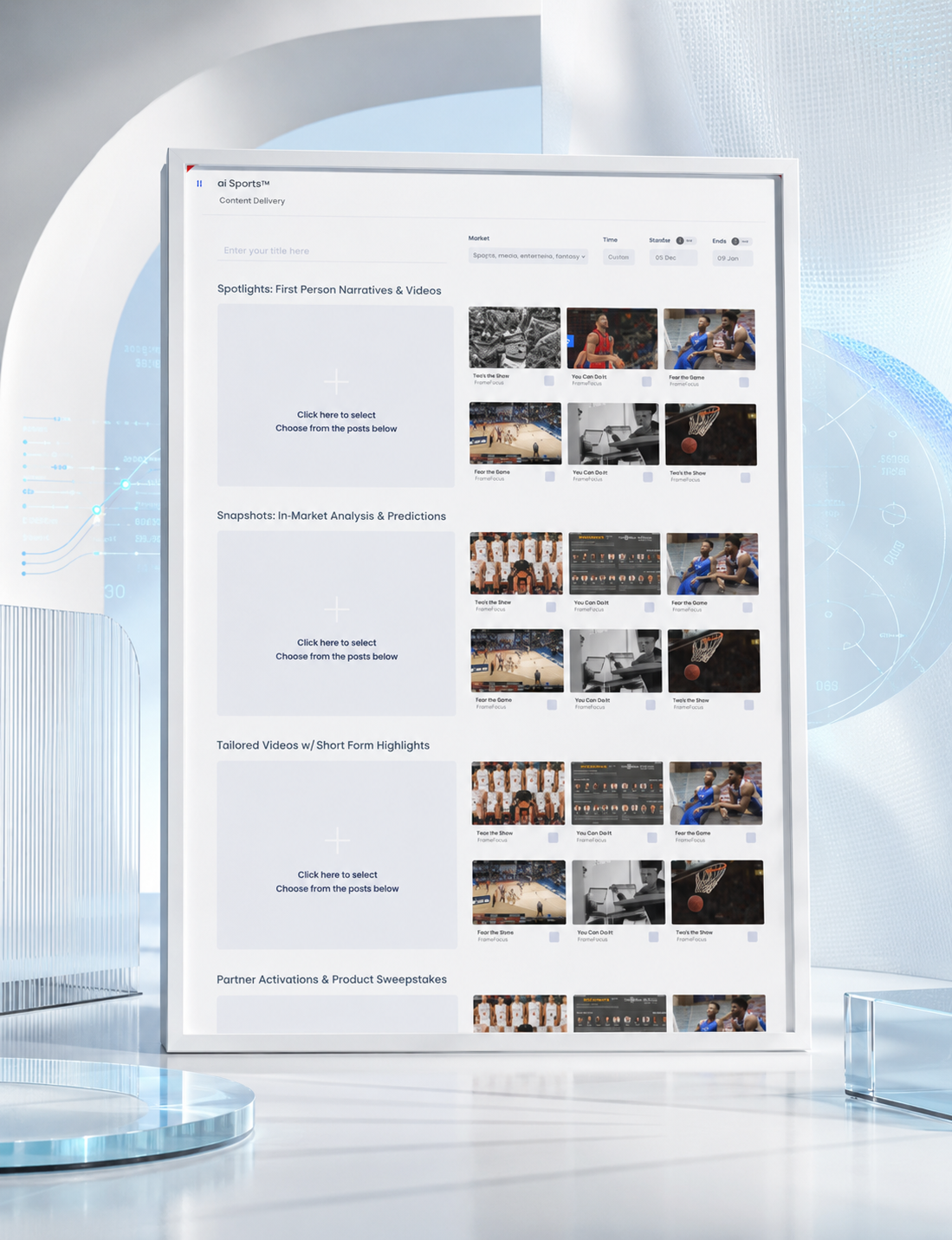The width and height of the screenshot is (952, 1240).
Task: Check the team photo card checkbox in Tailored Videos
Action: [x=553, y=837]
